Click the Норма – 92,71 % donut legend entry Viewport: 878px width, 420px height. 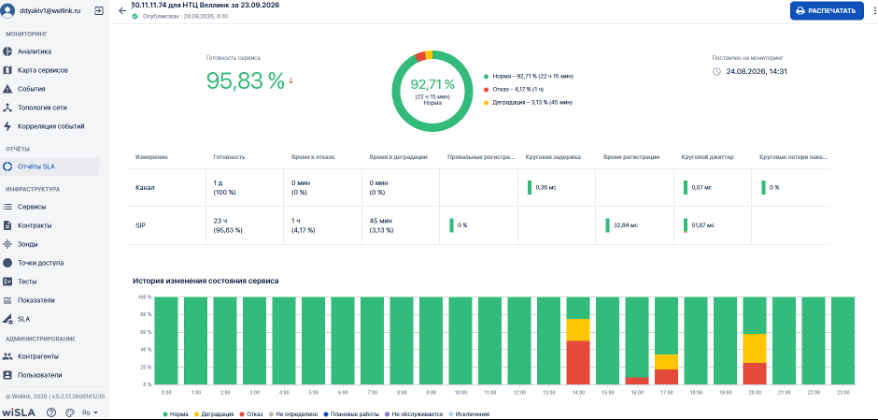pyautogui.click(x=529, y=76)
